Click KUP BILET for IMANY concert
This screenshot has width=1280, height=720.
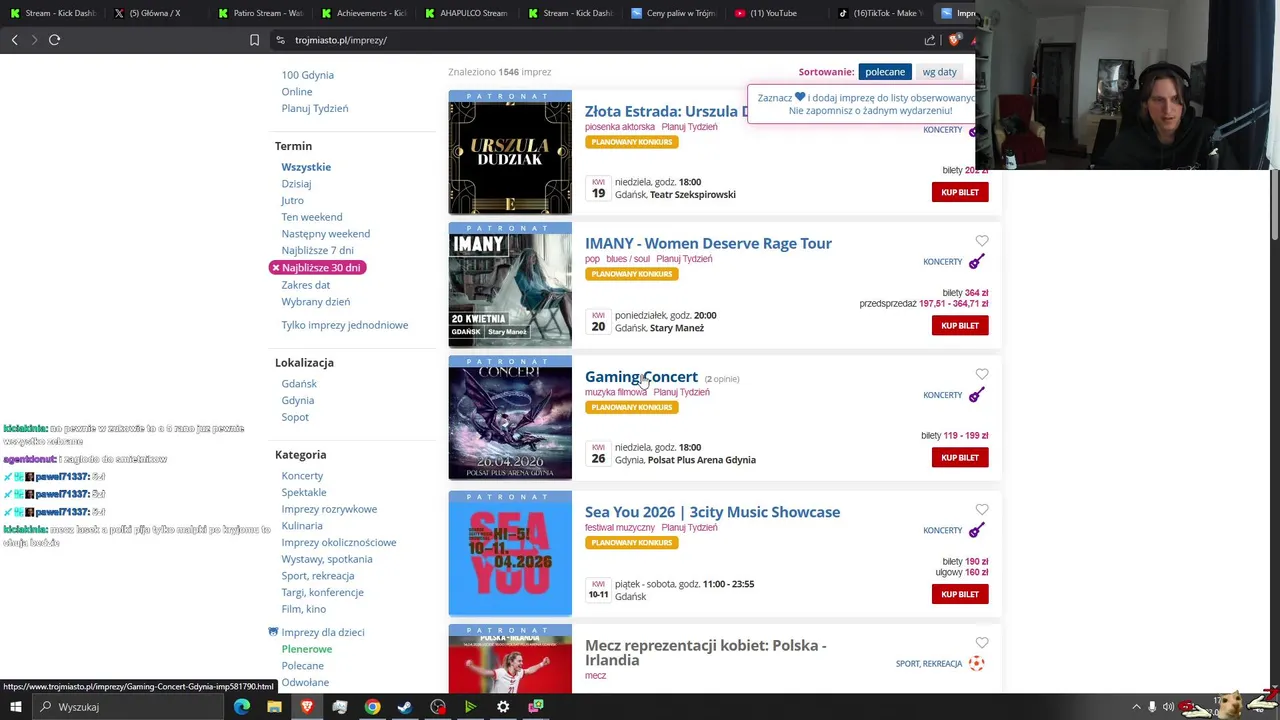click(x=960, y=325)
